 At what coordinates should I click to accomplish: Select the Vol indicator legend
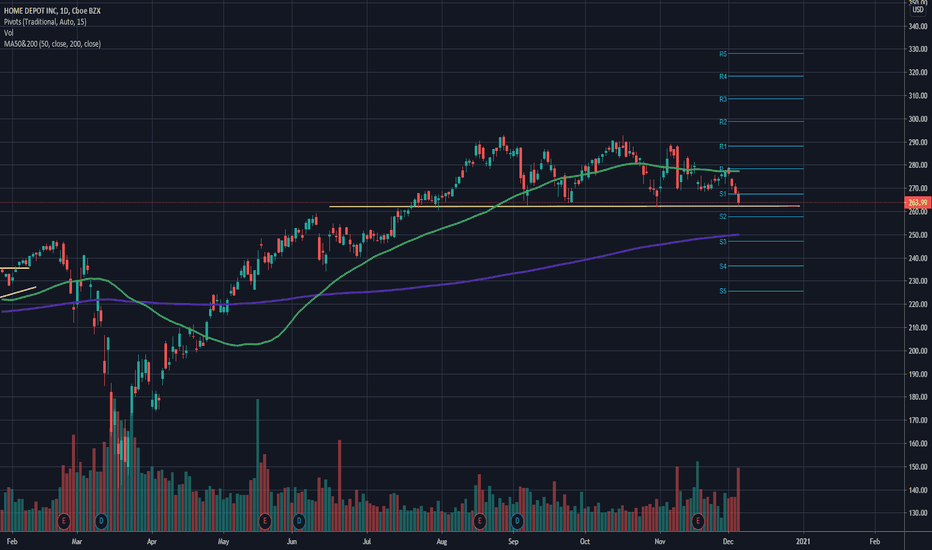8,33
